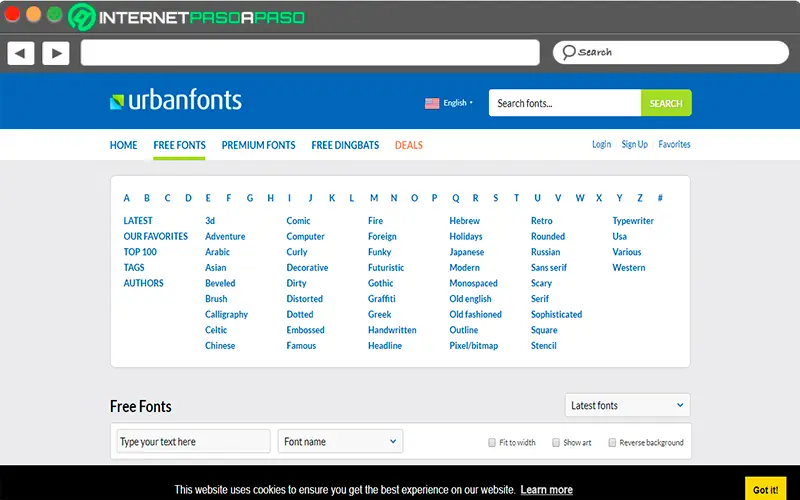Open the AUTHORS link

tap(143, 283)
